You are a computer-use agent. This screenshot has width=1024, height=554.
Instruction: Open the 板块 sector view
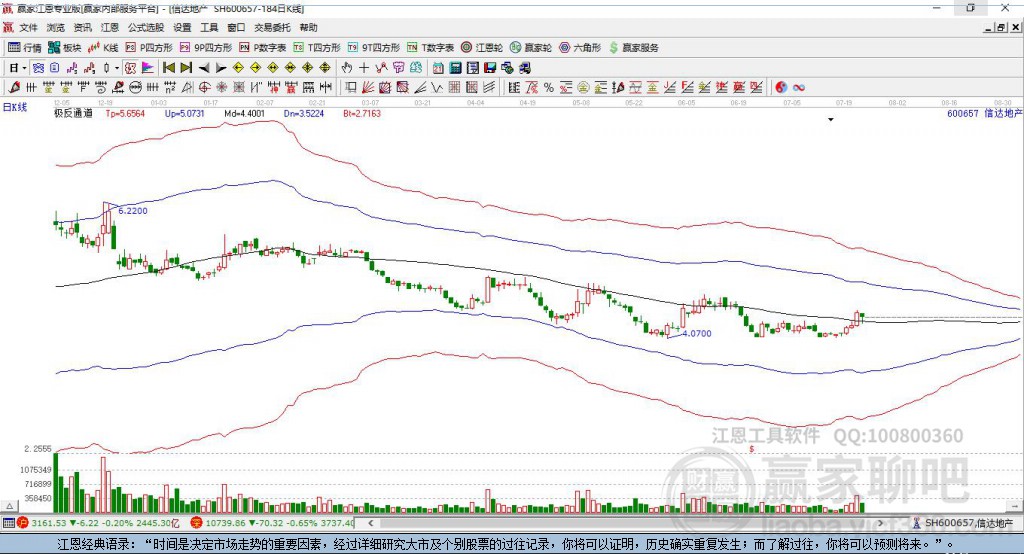pos(65,48)
